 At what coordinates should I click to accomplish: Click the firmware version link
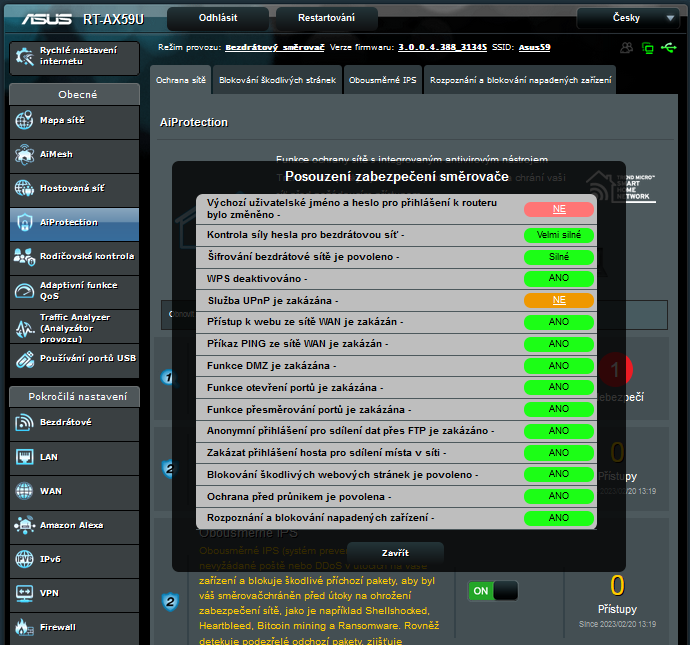[442, 47]
